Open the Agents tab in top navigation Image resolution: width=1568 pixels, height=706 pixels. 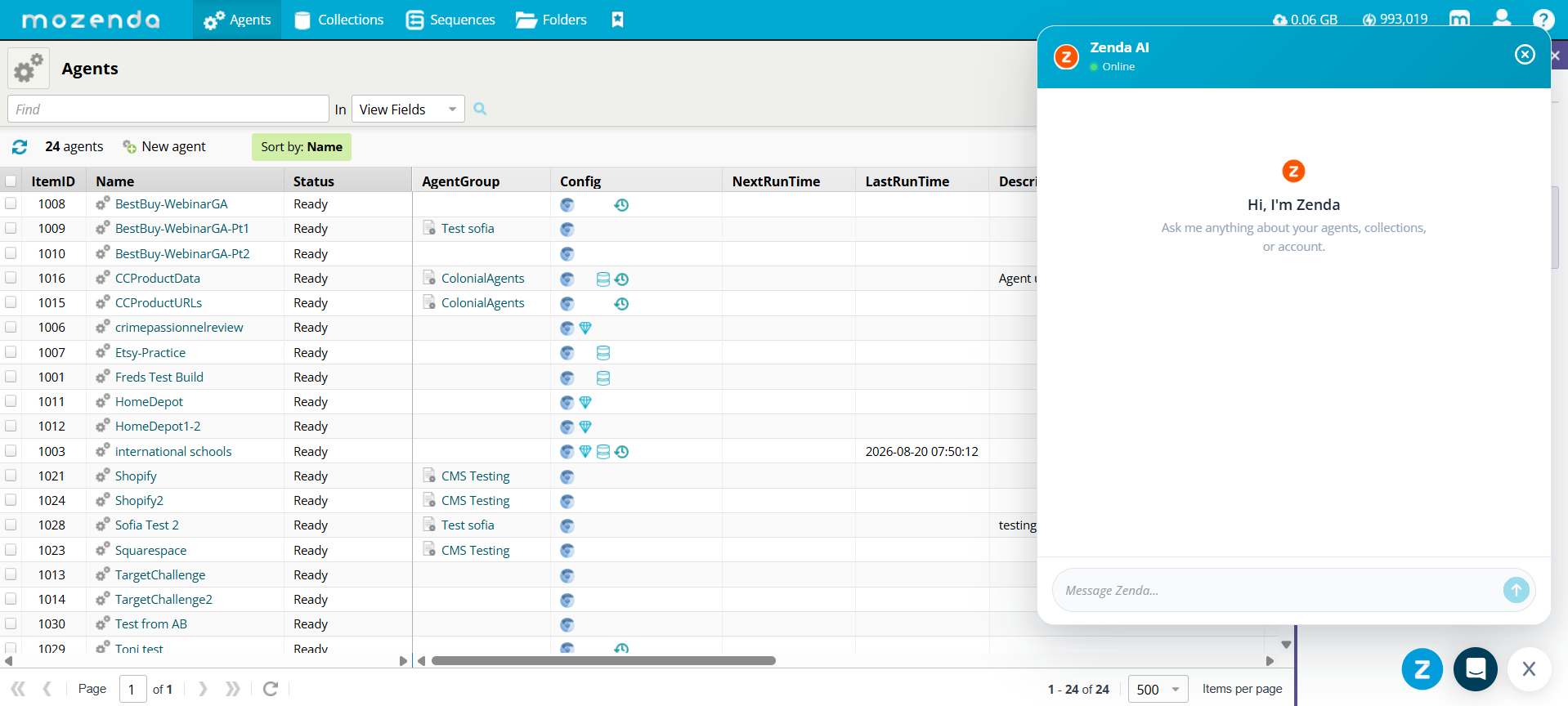(x=237, y=20)
